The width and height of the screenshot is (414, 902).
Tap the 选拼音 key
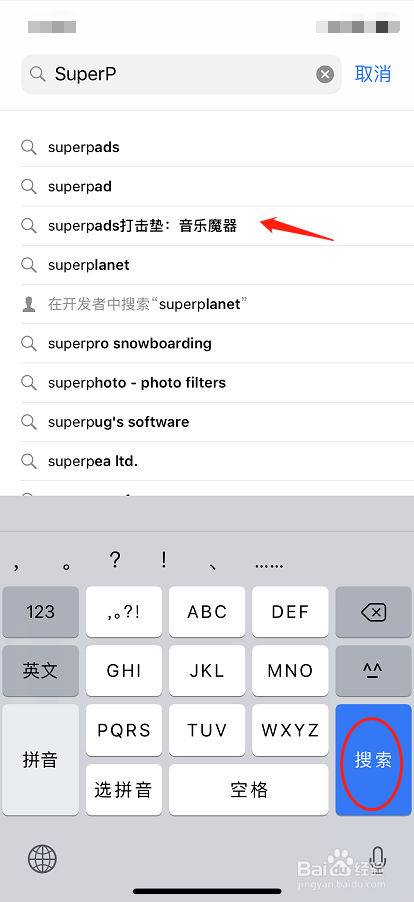point(124,789)
